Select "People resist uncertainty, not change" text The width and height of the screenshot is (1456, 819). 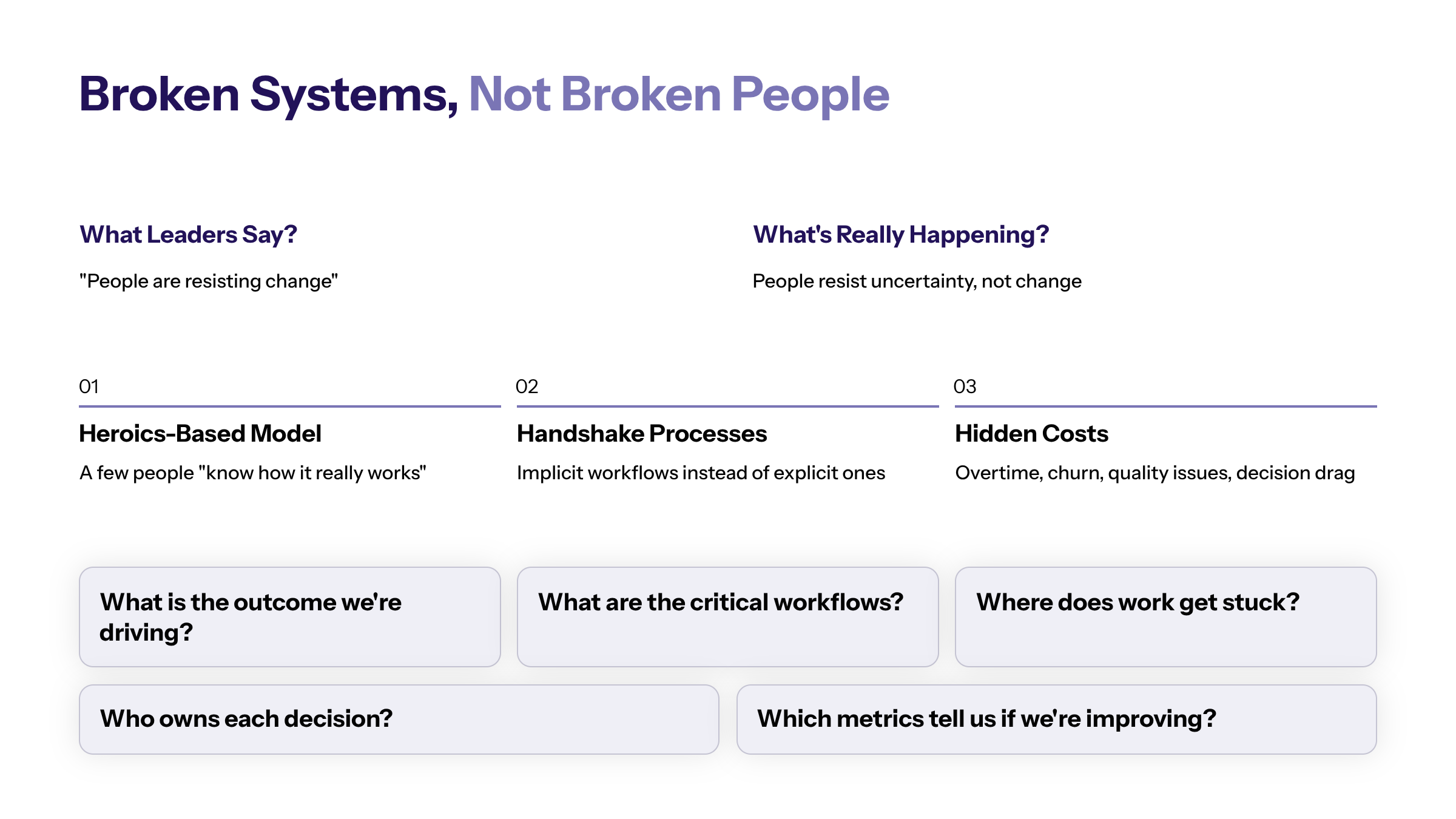(x=916, y=281)
